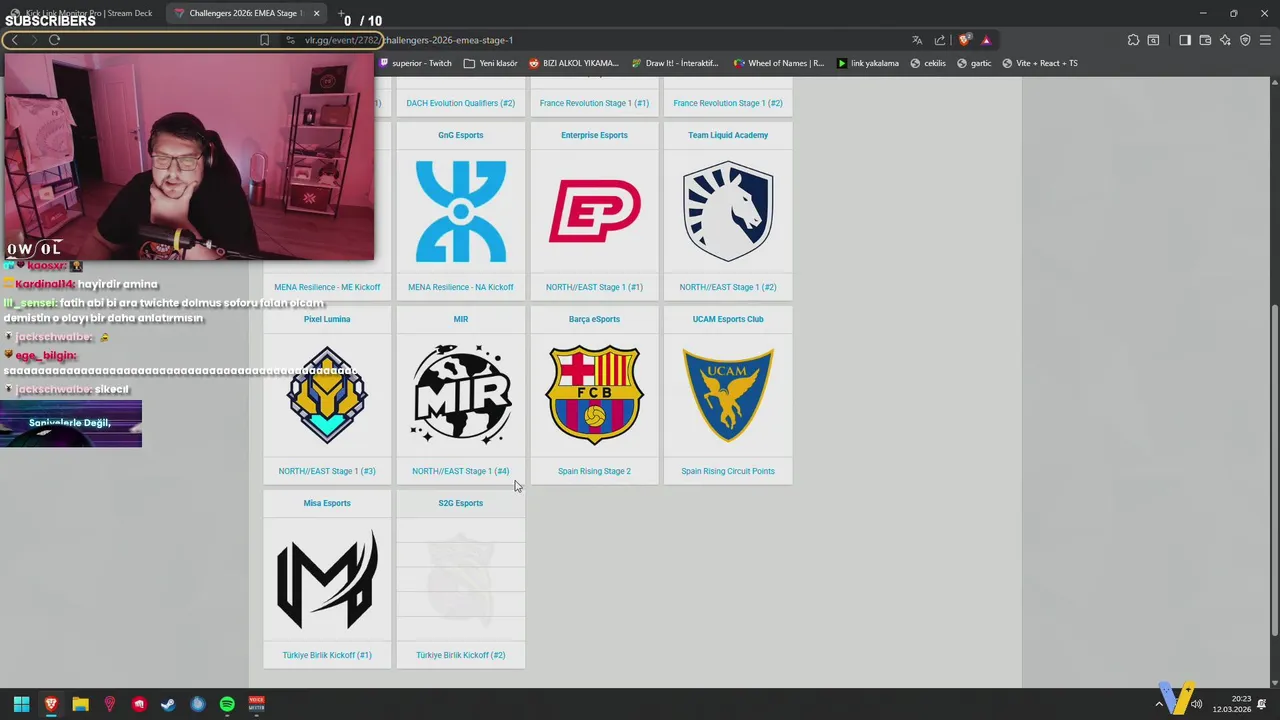This screenshot has height=720, width=1280.
Task: Open the MIR team name link
Action: tap(461, 319)
